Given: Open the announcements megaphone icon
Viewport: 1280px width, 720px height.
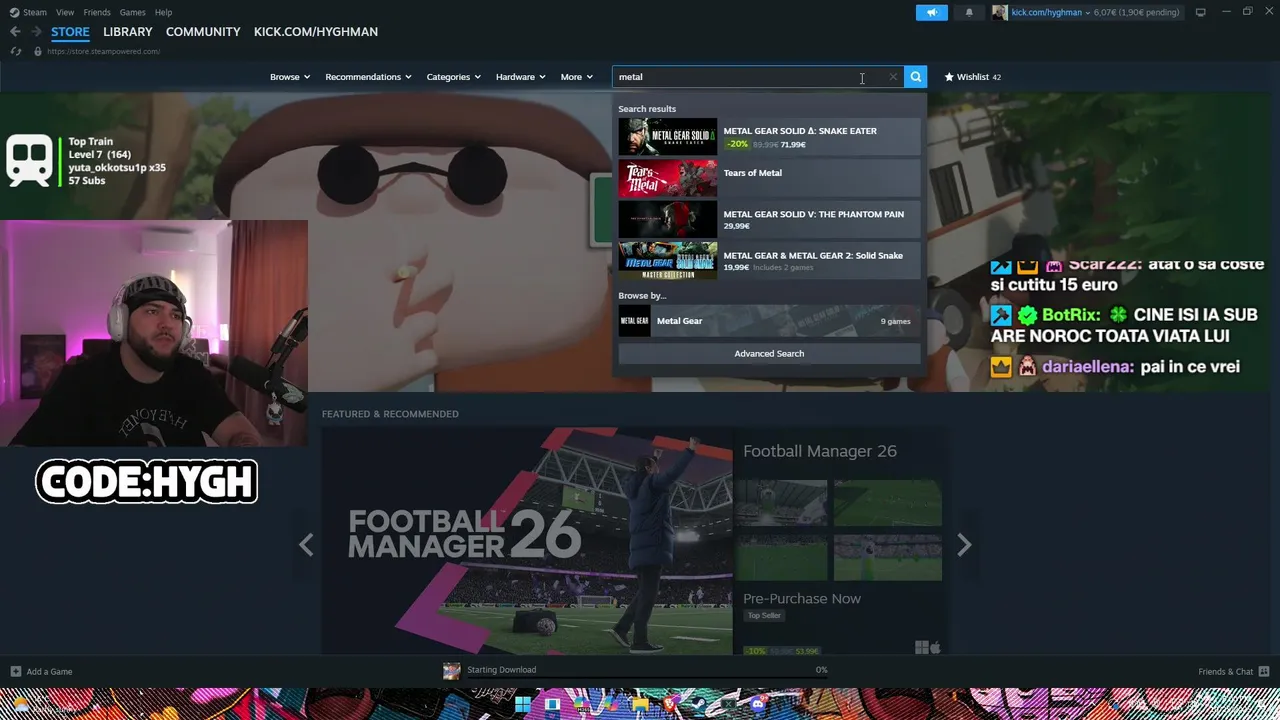Looking at the screenshot, I should point(931,12).
